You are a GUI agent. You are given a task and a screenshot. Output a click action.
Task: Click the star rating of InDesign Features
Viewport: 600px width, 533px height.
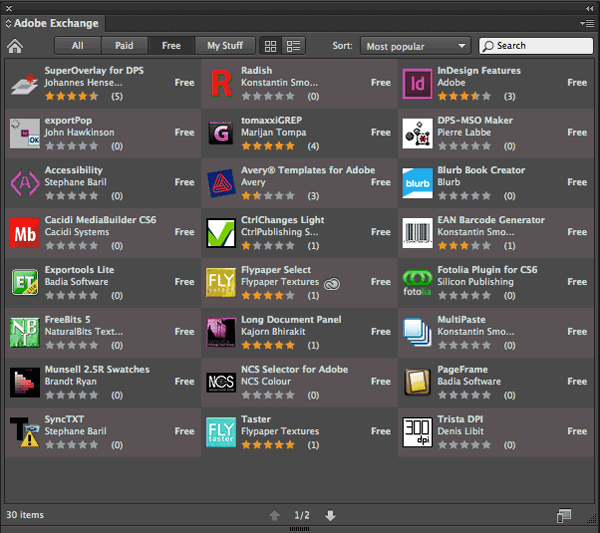464,96
